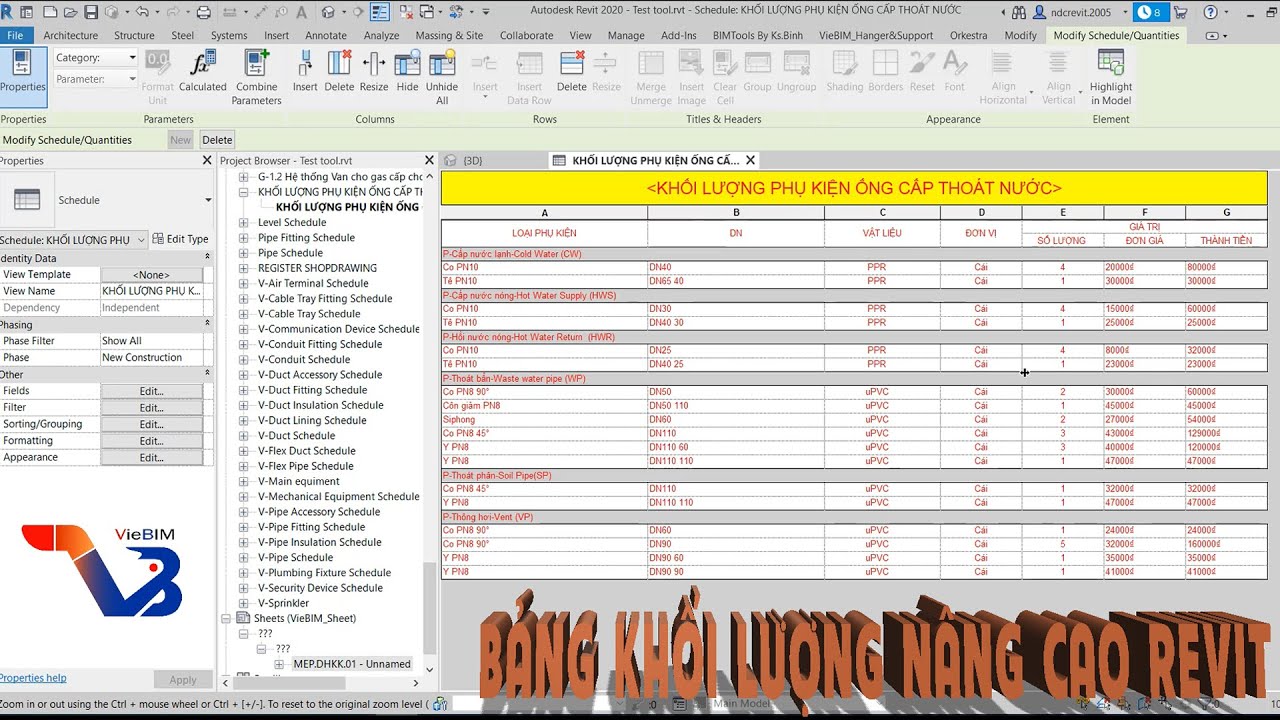The width and height of the screenshot is (1280, 720).
Task: Expand the Level Schedule node
Action: (243, 223)
